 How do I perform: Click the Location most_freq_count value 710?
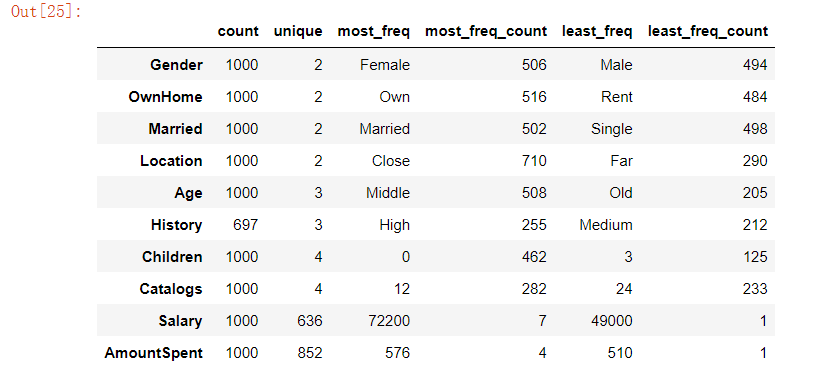[533, 161]
